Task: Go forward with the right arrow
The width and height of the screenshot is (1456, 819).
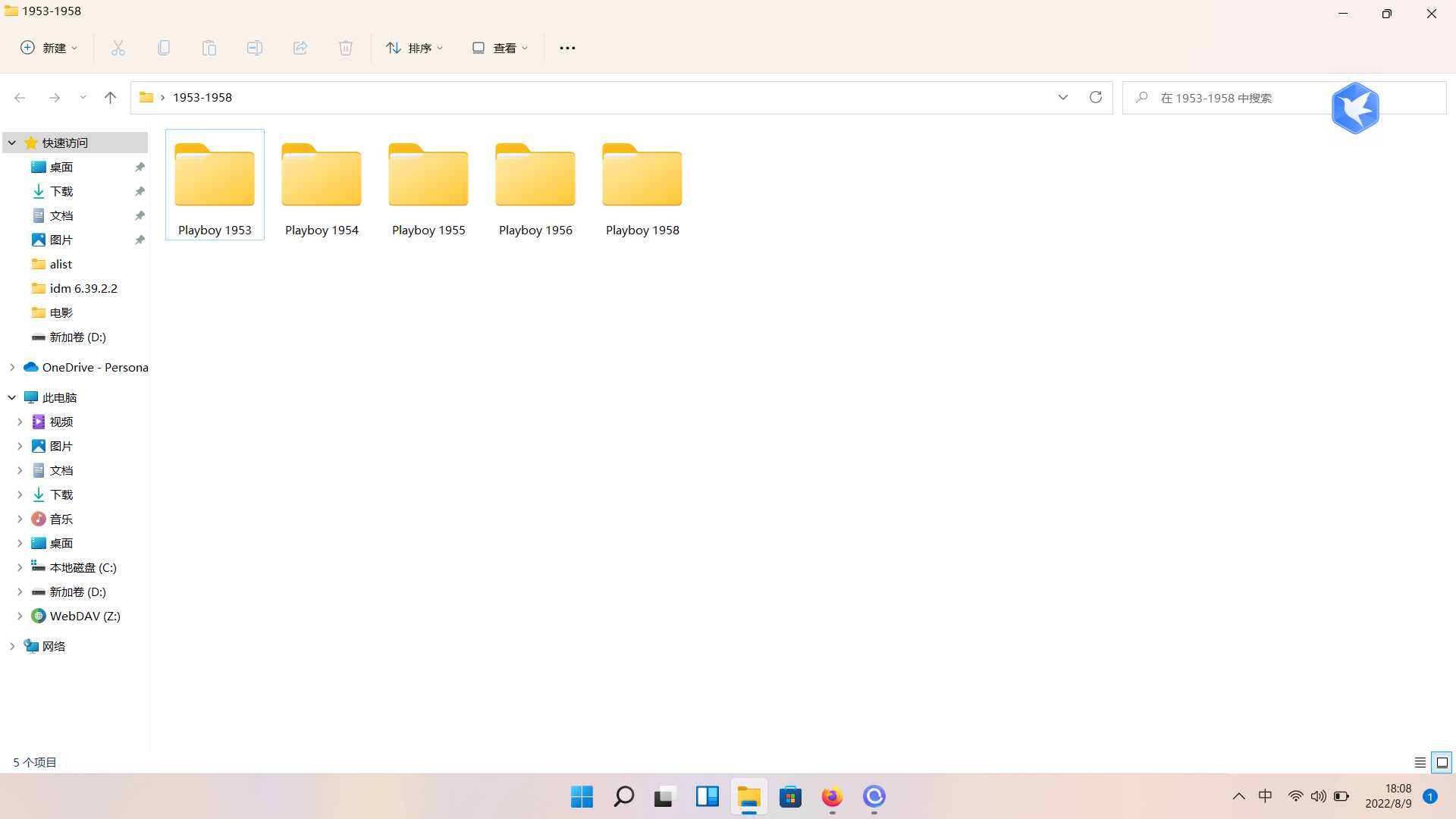Action: [x=55, y=97]
